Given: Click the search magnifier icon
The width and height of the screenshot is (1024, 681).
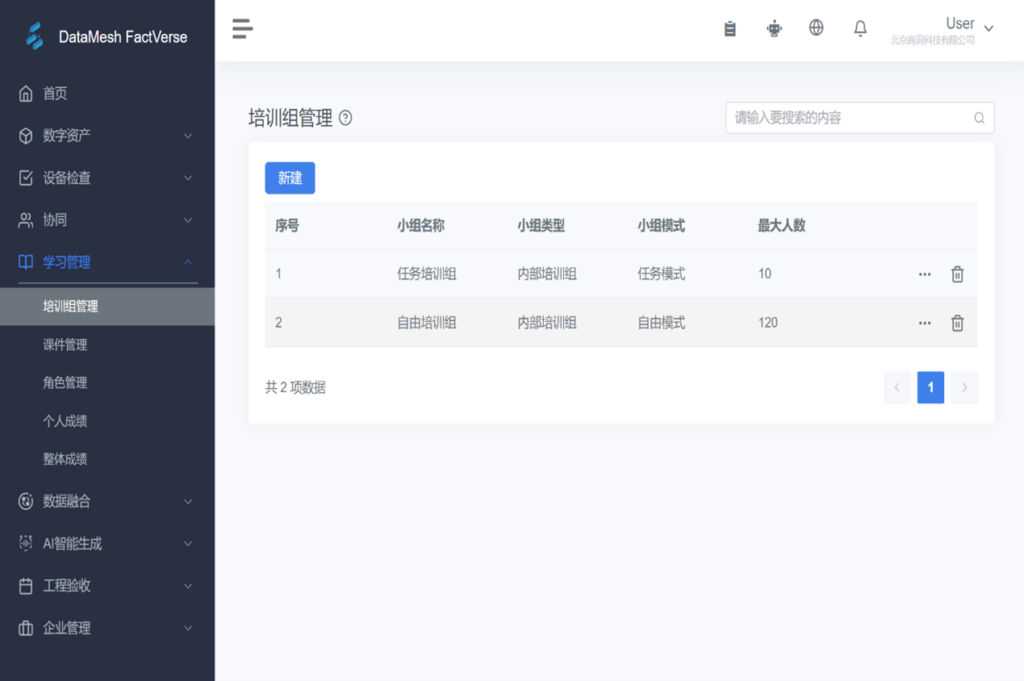Looking at the screenshot, I should (979, 118).
